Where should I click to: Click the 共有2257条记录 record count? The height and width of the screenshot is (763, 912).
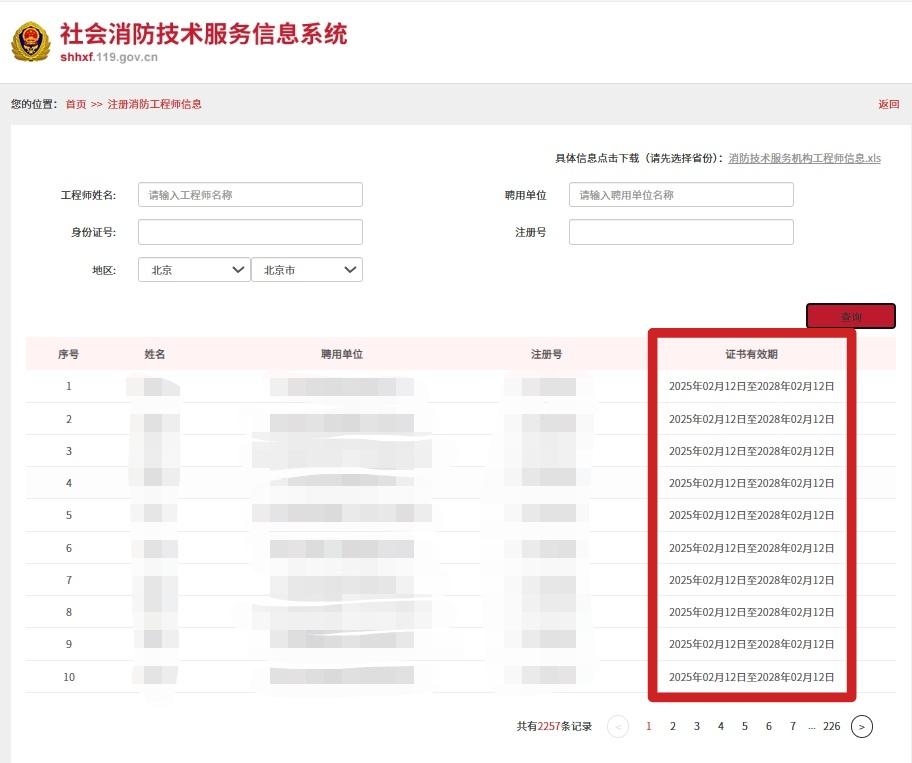(554, 726)
